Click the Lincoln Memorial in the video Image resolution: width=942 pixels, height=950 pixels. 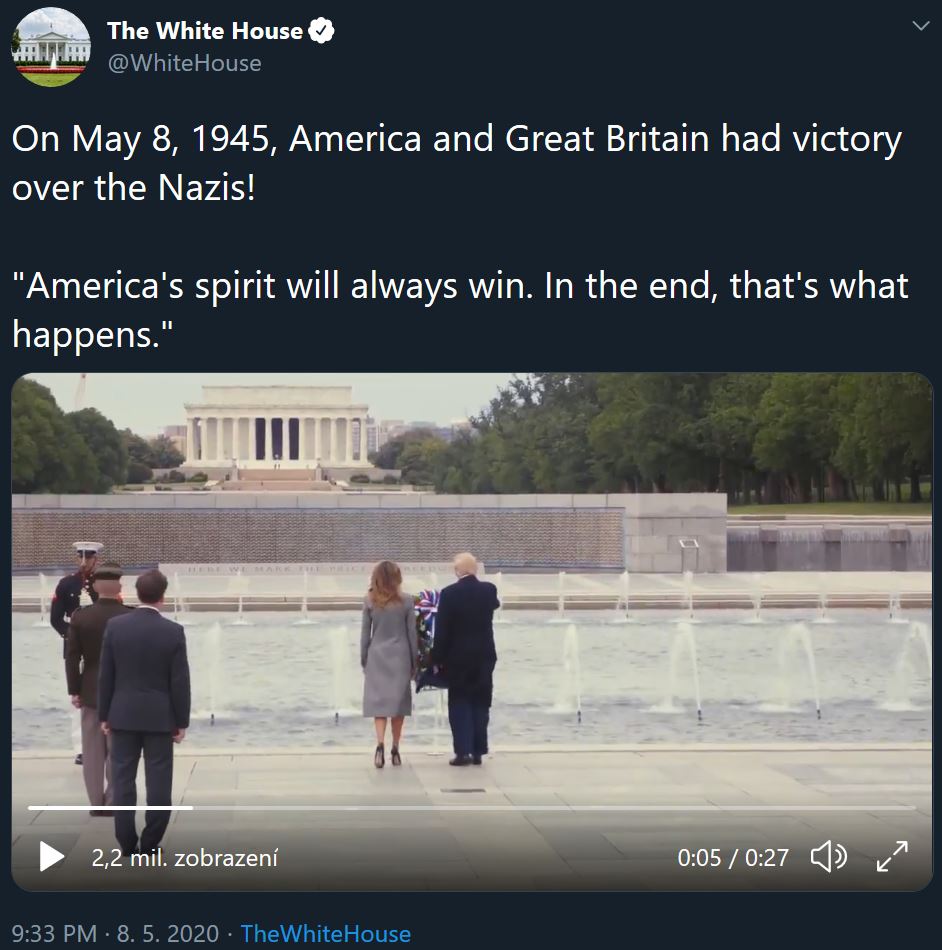[x=270, y=427]
